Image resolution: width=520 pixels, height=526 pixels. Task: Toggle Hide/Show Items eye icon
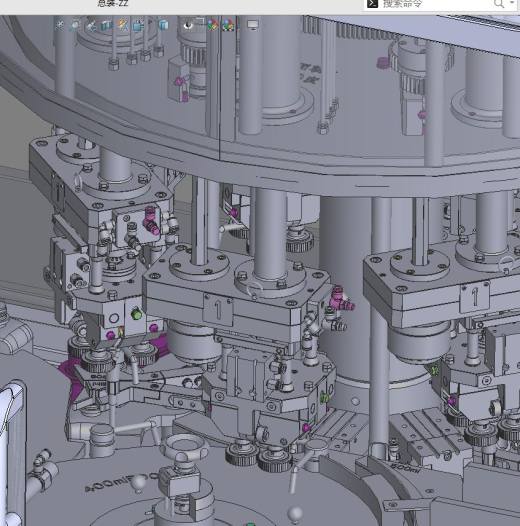click(x=188, y=25)
